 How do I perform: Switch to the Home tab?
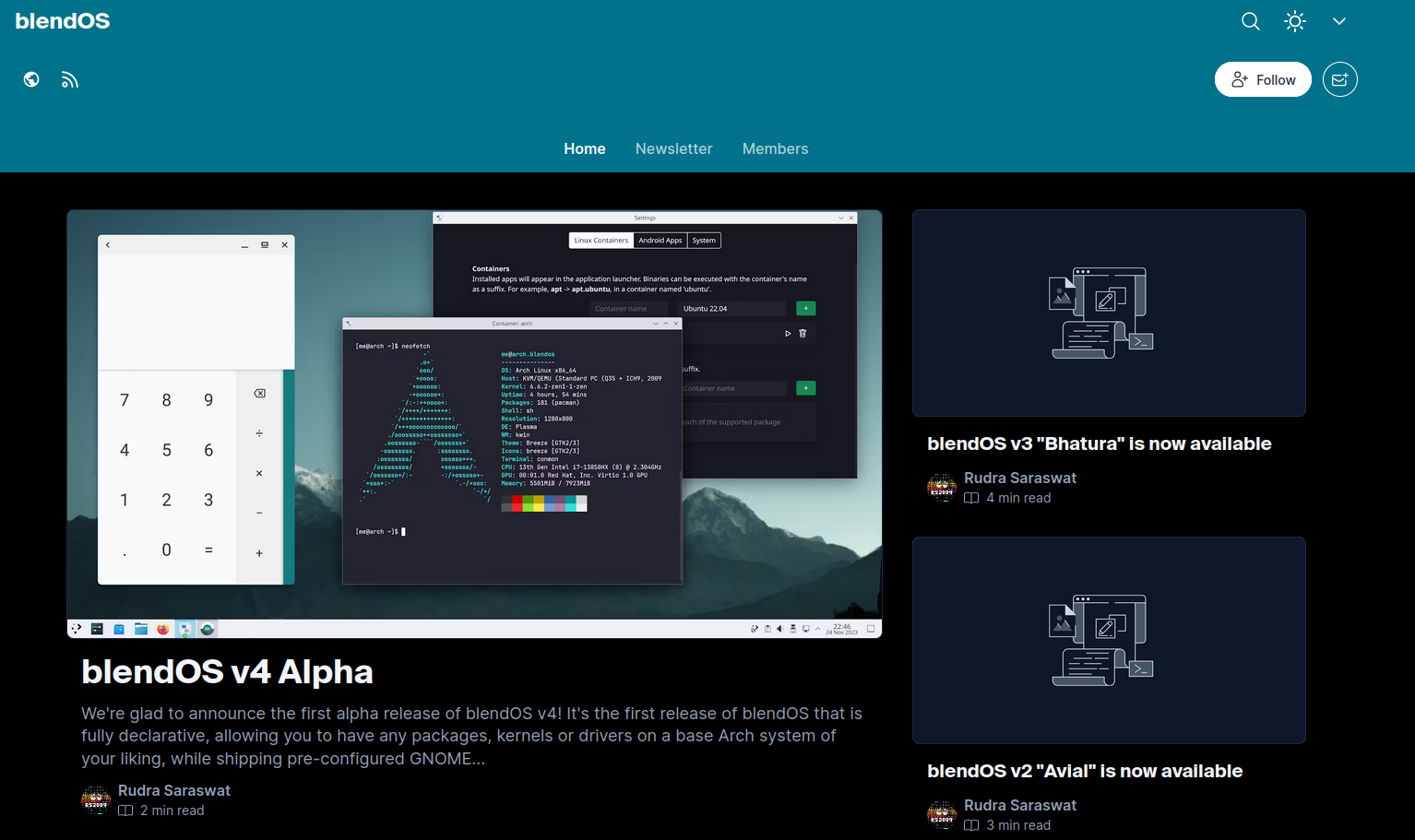click(x=584, y=148)
